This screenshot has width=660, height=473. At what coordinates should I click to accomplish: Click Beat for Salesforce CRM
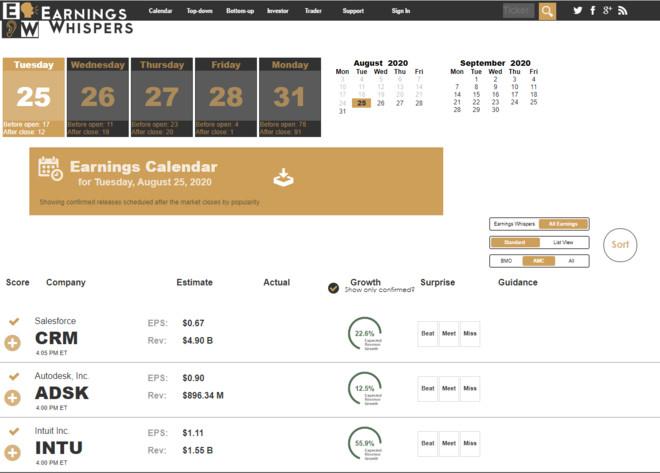click(428, 334)
